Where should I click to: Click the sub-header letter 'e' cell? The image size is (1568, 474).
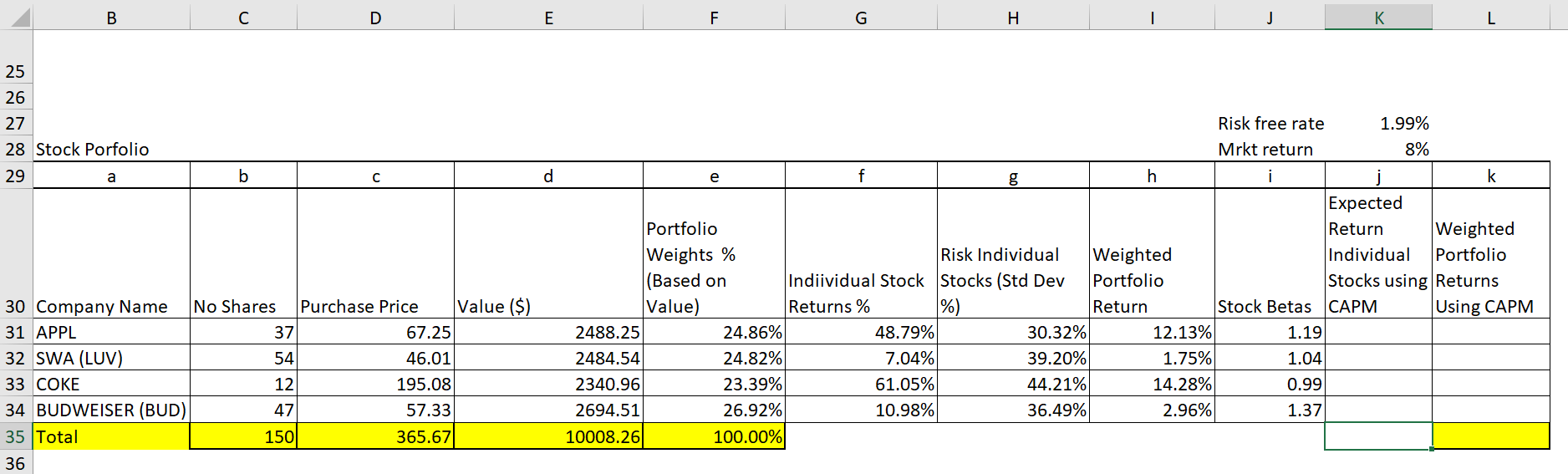(x=715, y=176)
